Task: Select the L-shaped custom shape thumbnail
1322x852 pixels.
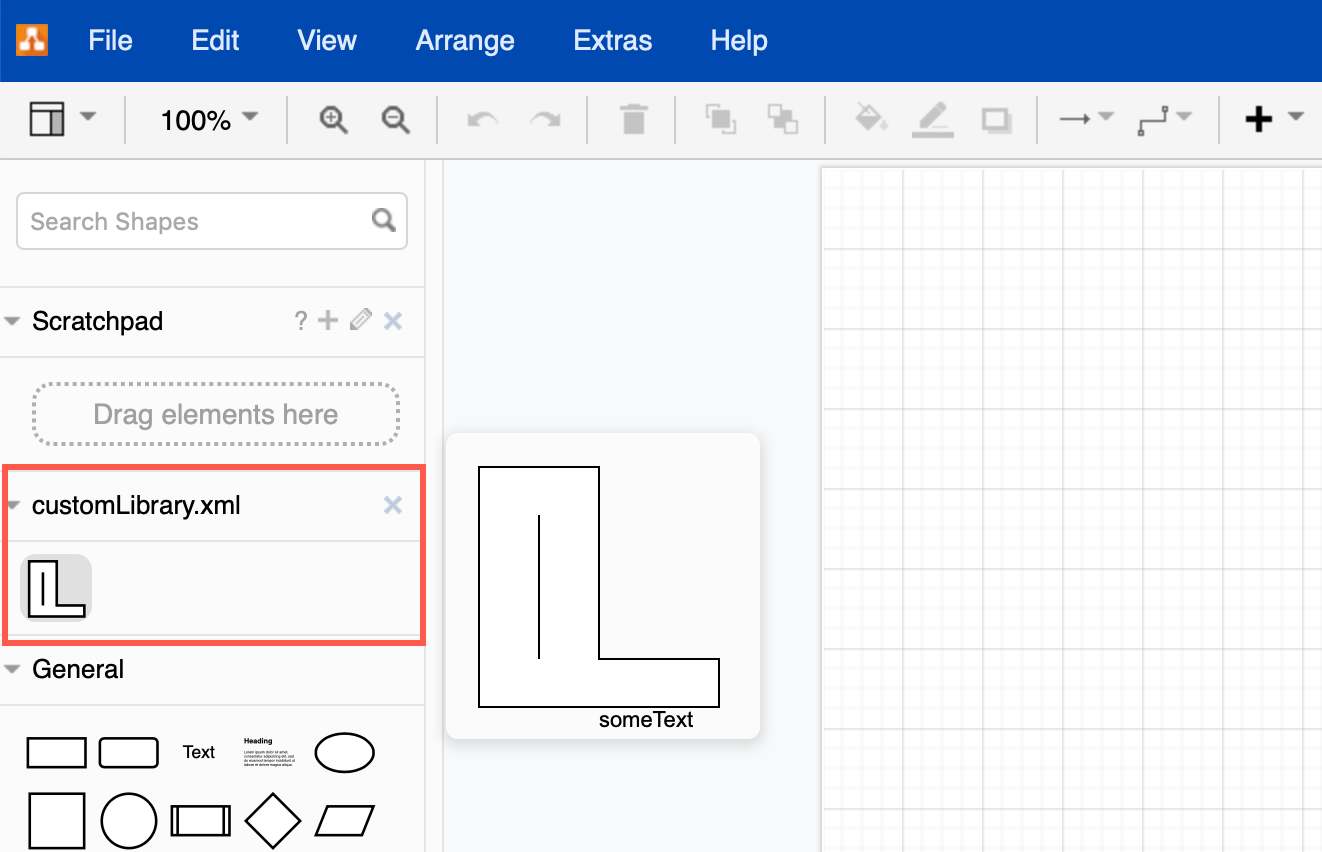Action: (x=55, y=588)
